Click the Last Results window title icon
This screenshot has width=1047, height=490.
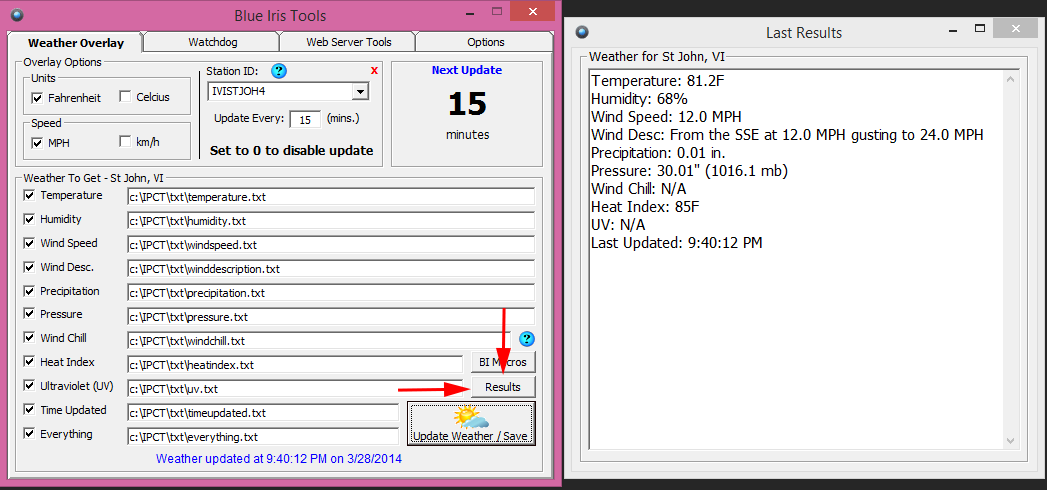click(x=583, y=32)
